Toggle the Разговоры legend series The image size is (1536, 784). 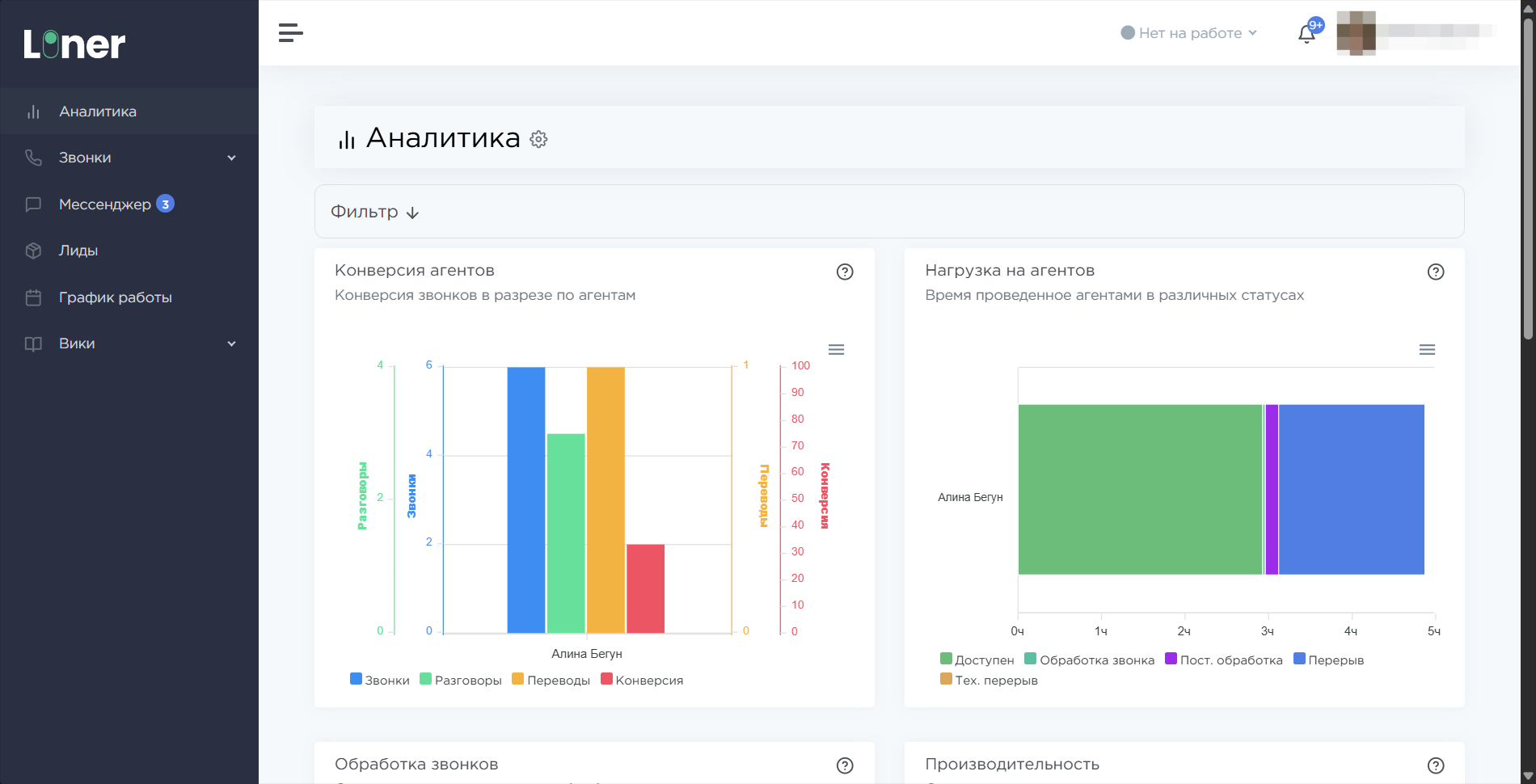[x=461, y=680]
